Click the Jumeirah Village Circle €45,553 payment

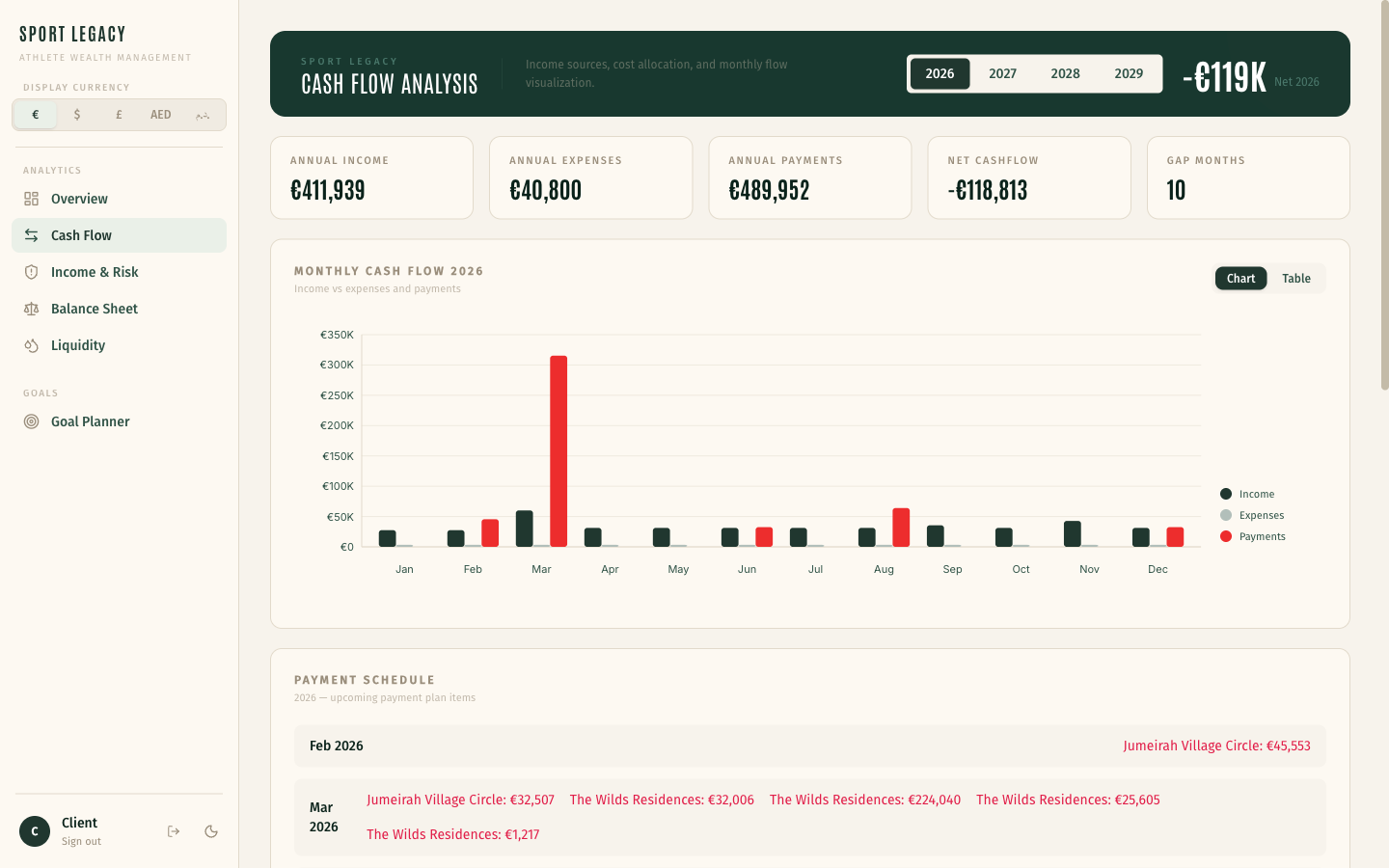click(1217, 745)
